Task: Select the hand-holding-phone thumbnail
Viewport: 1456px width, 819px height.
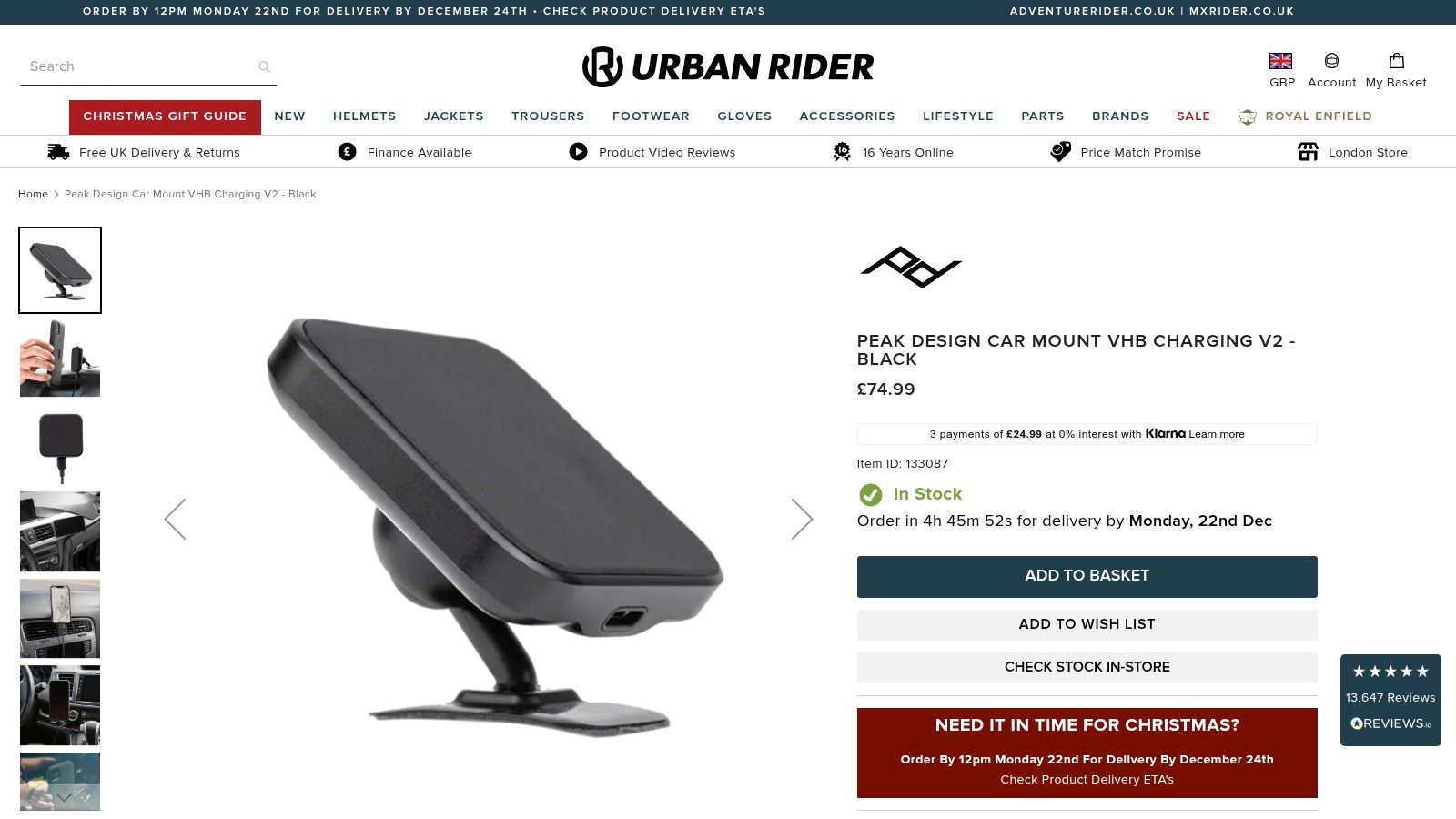Action: click(x=60, y=358)
